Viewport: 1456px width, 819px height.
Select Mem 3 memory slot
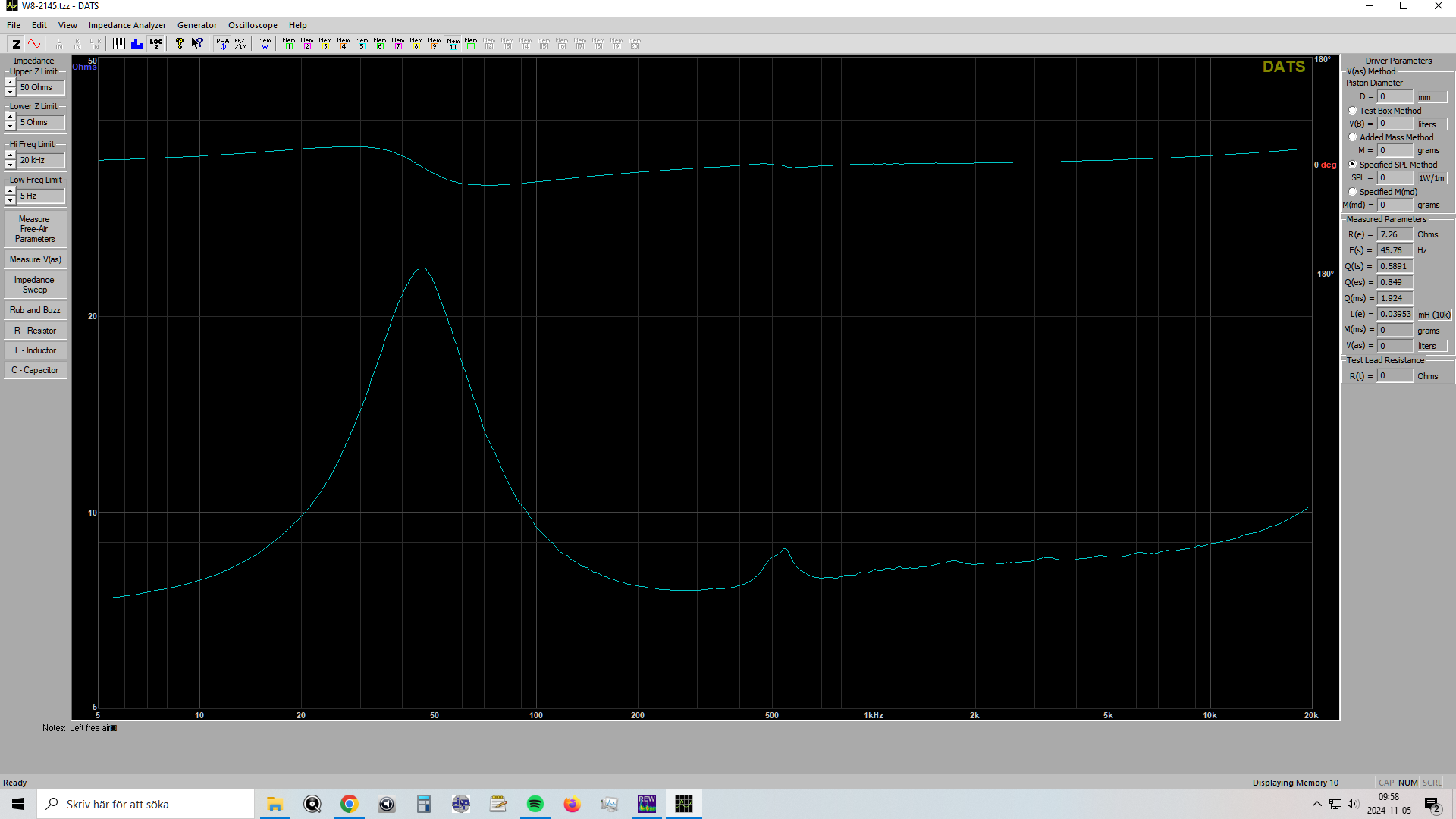(325, 44)
